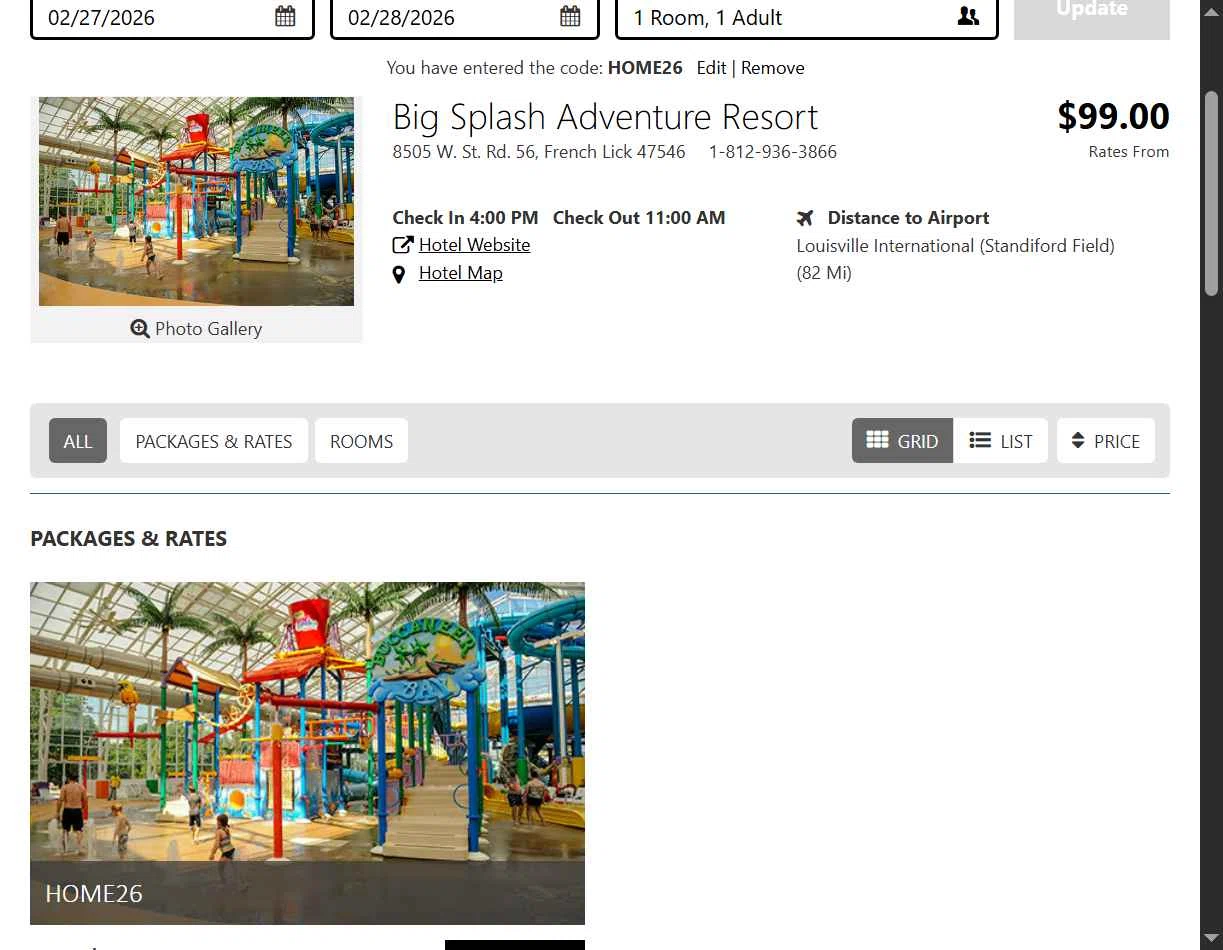Click the Big Splash Adventure Resort title
The width and height of the screenshot is (1223, 950).
pos(605,117)
